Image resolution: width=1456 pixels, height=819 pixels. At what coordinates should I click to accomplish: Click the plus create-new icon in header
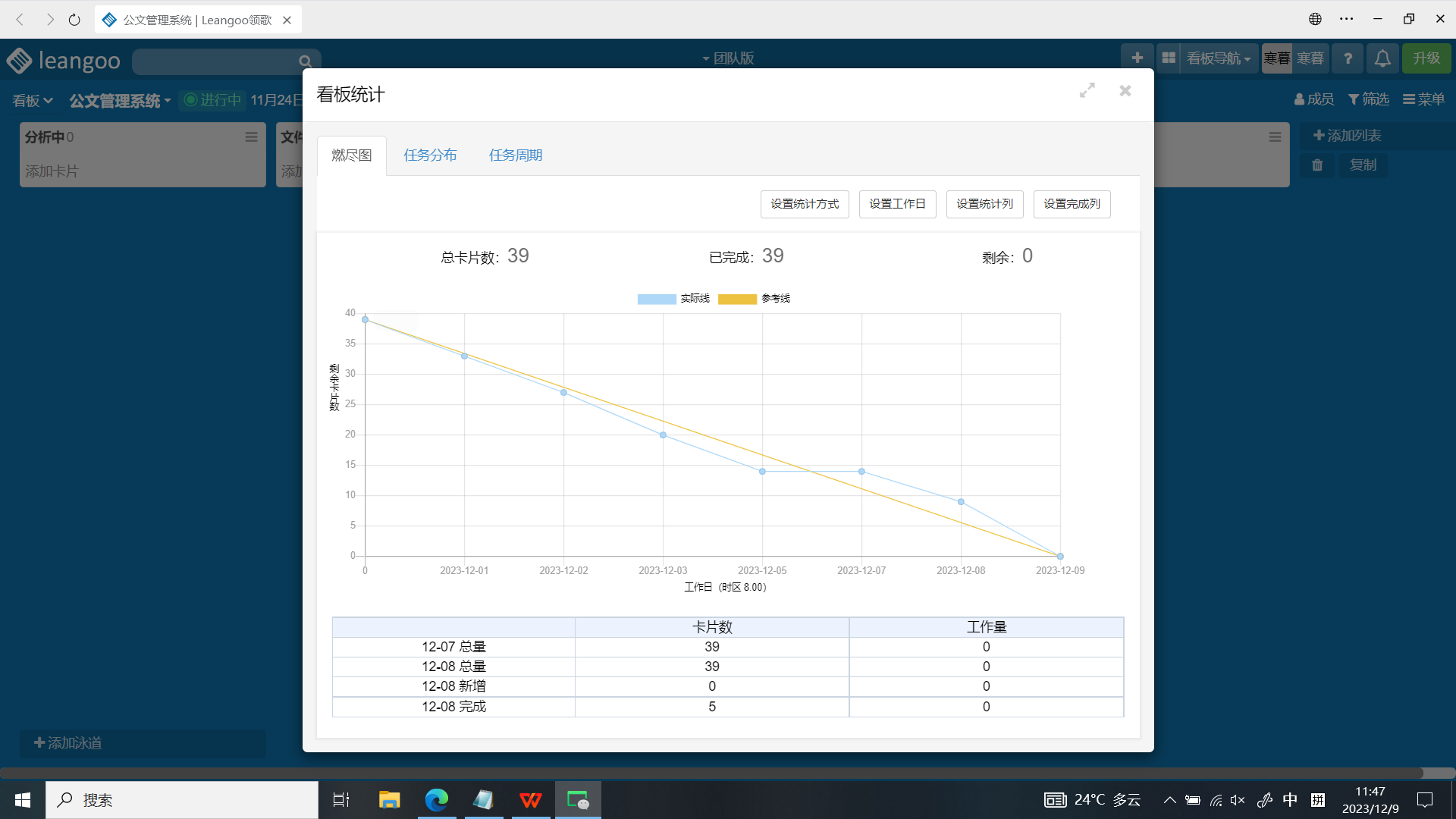[1137, 58]
